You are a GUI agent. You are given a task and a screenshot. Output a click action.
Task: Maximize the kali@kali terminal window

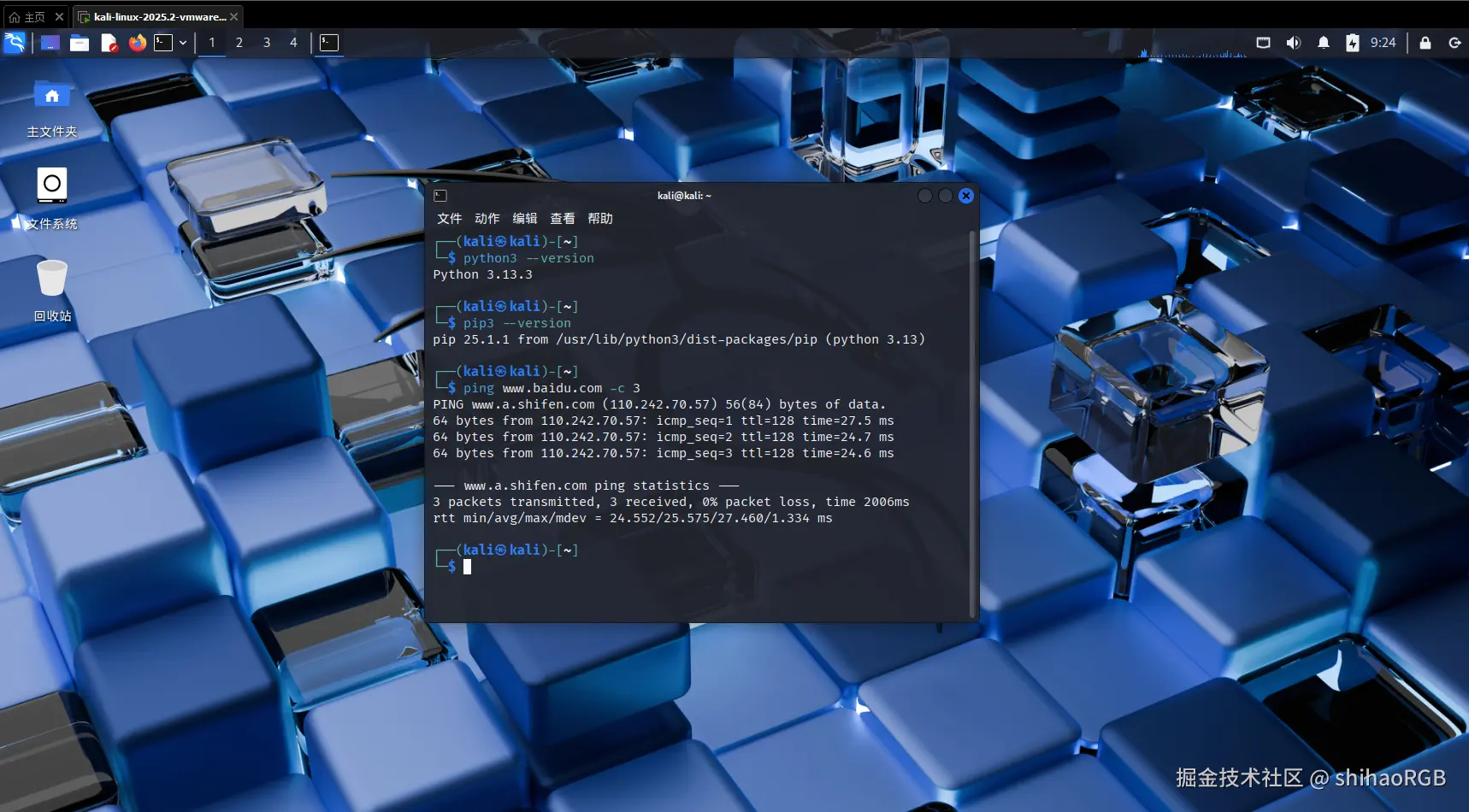pos(945,196)
